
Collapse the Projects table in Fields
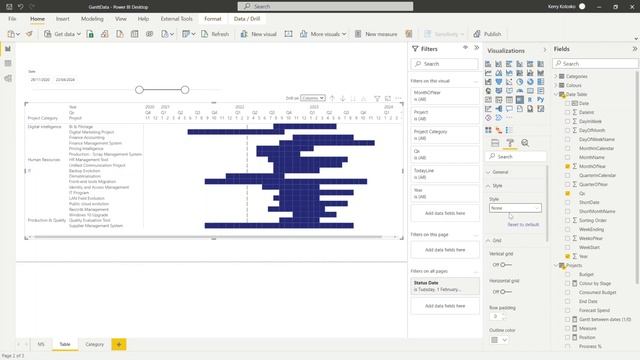(x=556, y=265)
